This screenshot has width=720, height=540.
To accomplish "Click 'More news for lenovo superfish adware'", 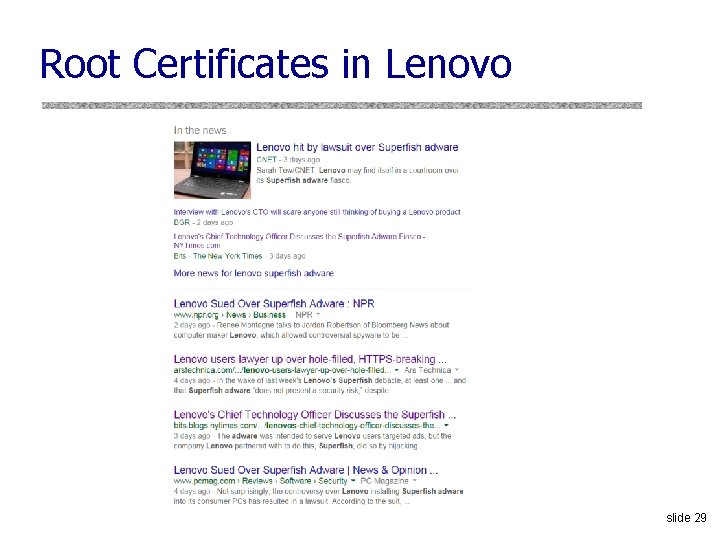I will pos(253,273).
